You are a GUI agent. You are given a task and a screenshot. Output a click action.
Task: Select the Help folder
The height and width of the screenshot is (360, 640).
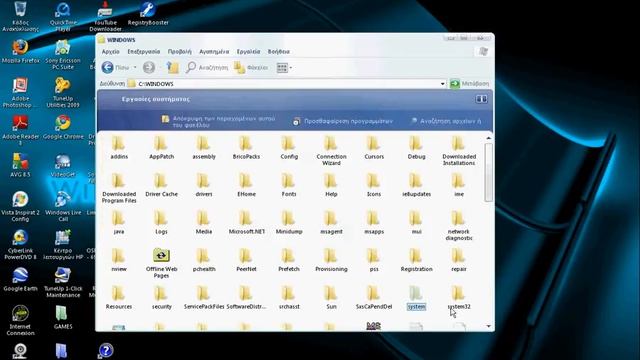coord(331,185)
